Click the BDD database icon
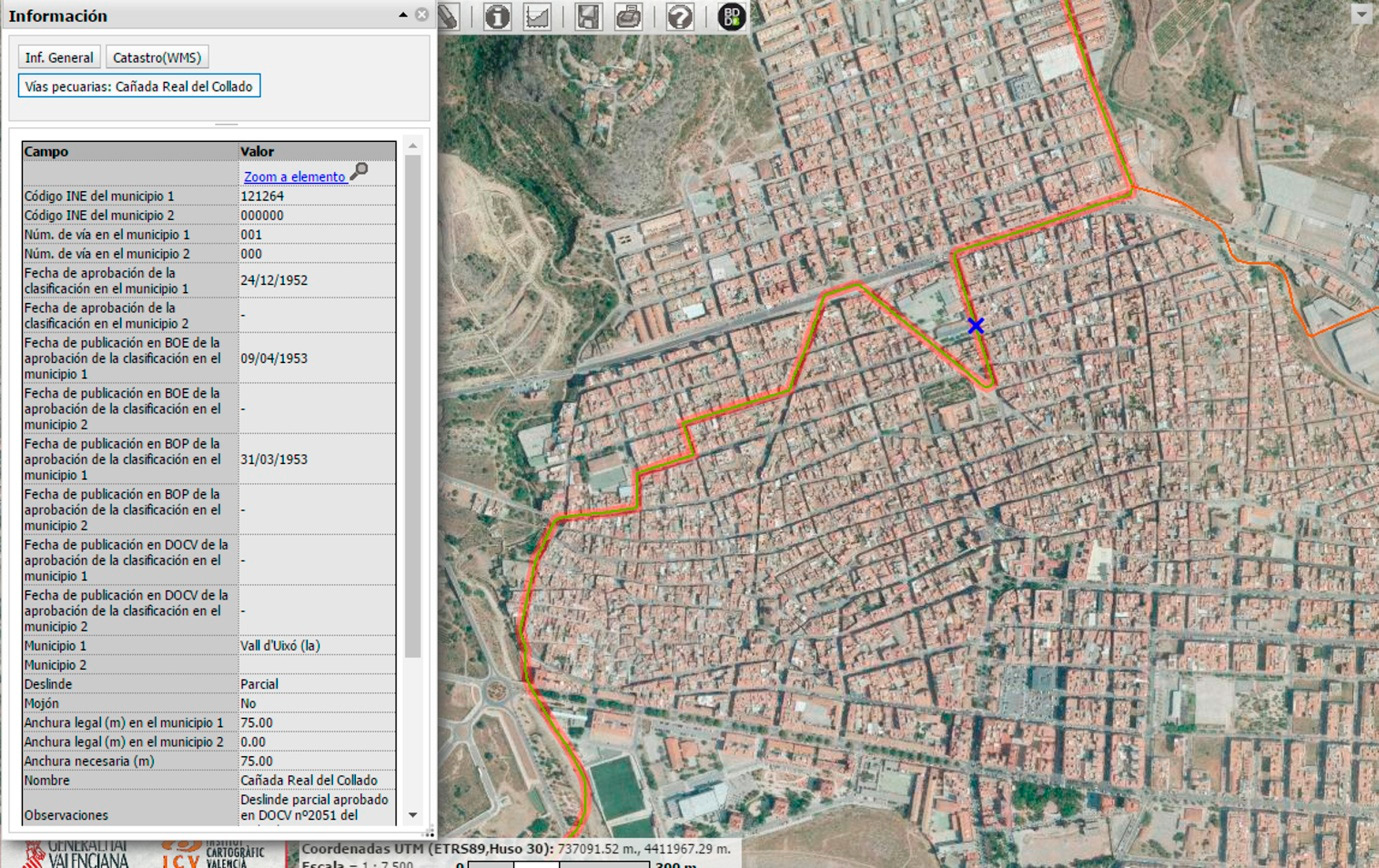The height and width of the screenshot is (868, 1379). click(733, 16)
